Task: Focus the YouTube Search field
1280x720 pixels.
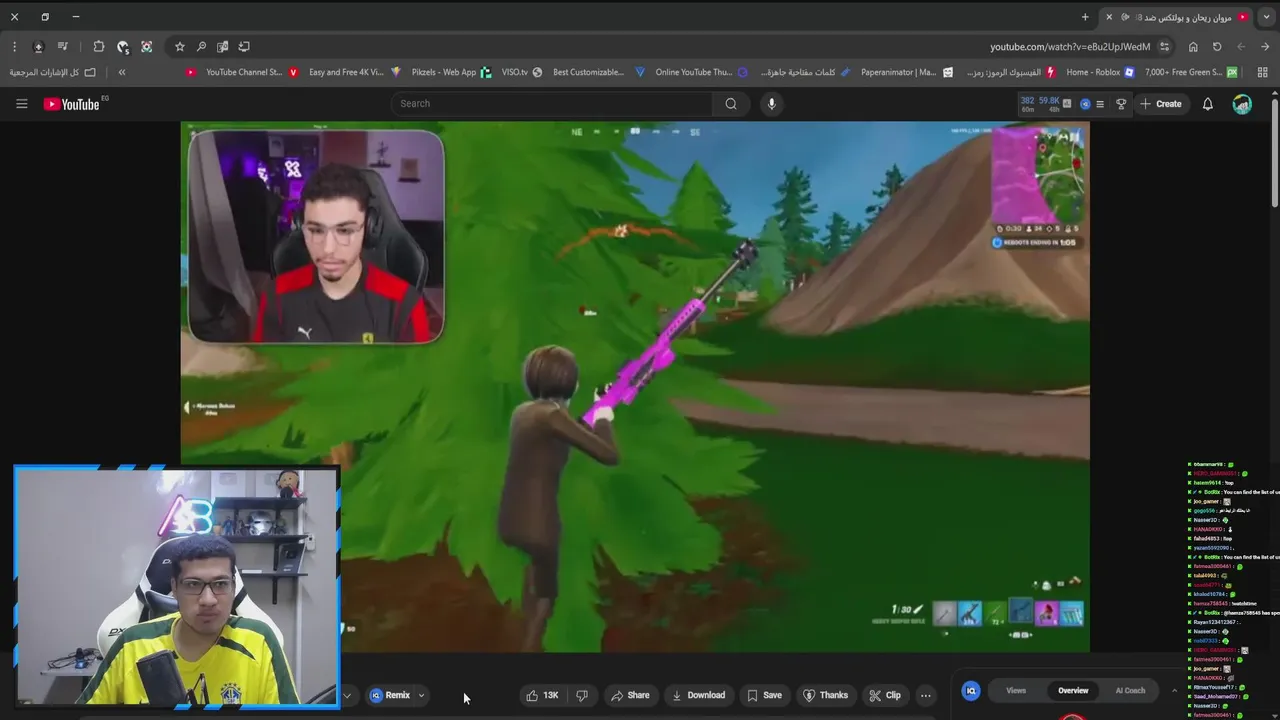Action: coord(552,104)
